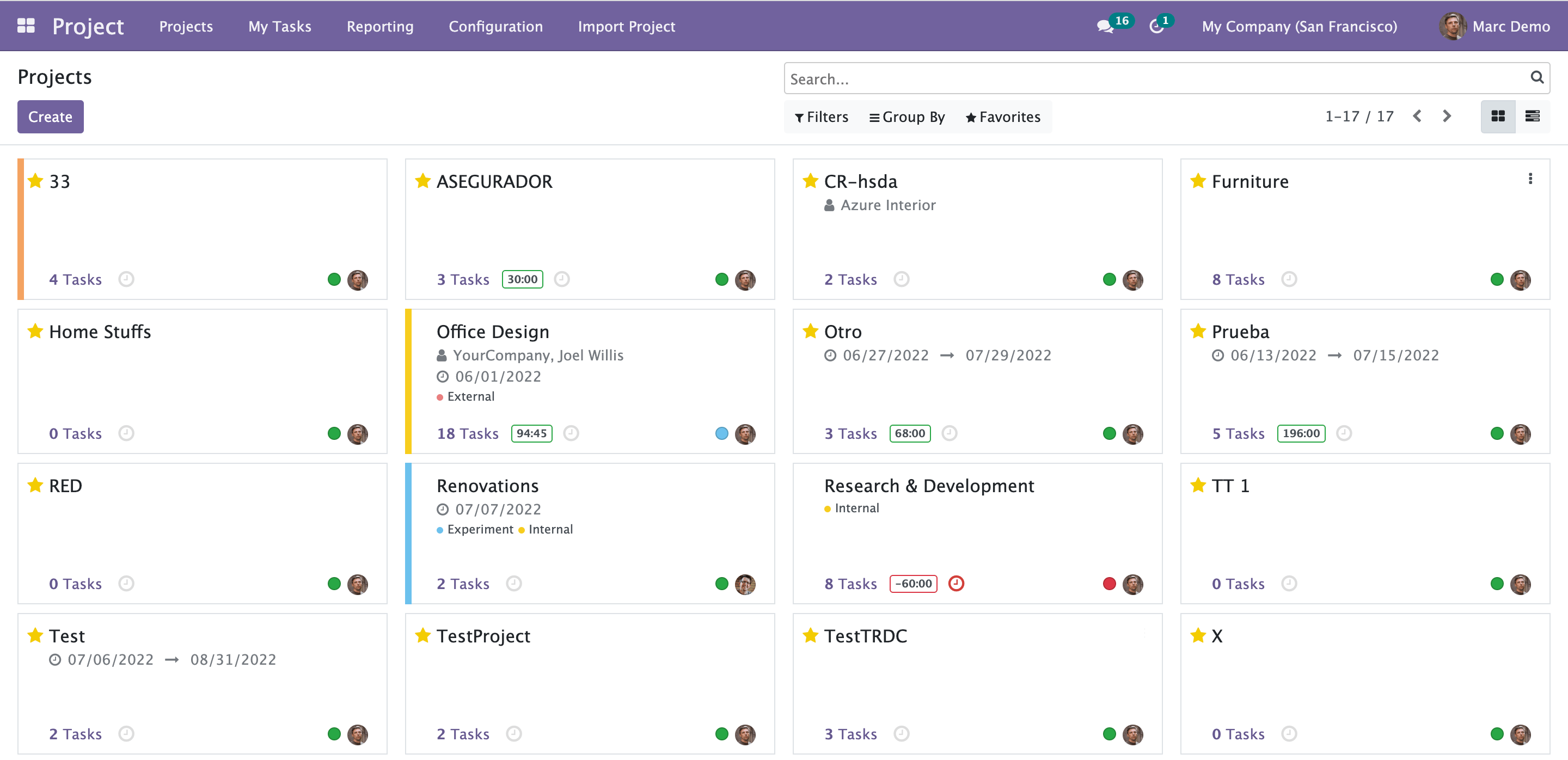Screen dimensions: 1568x760
Task: Toggle the favorite star on the TestProject card
Action: click(422, 635)
